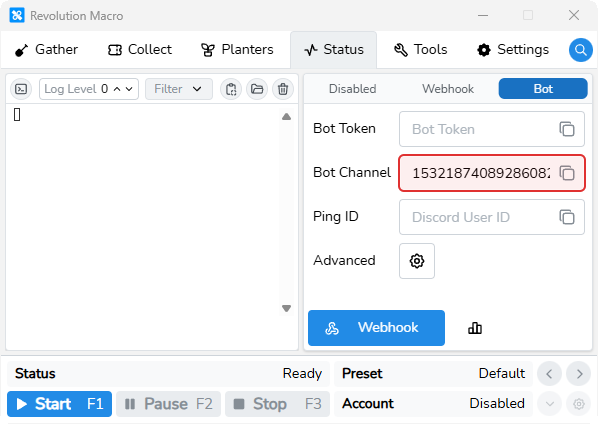Click the Pause F2 button
Screen dimensions: 598x424
click(169, 404)
